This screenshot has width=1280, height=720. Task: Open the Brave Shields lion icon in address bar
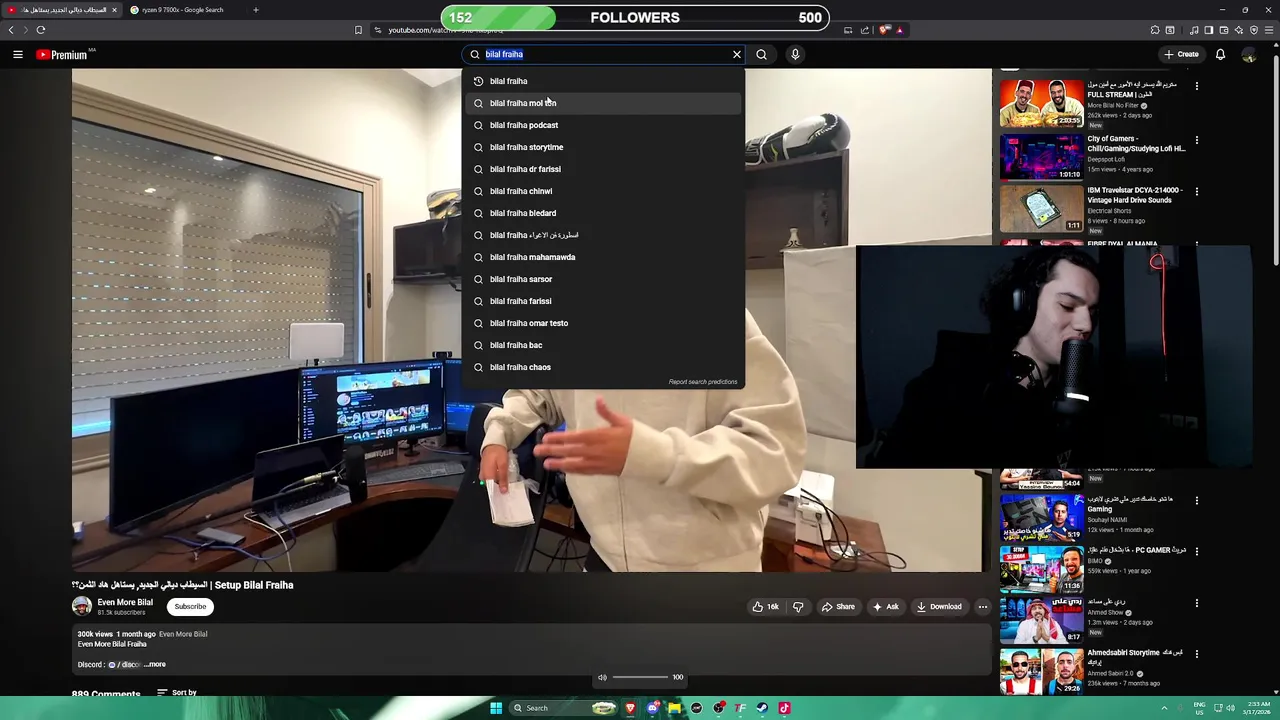pos(885,30)
